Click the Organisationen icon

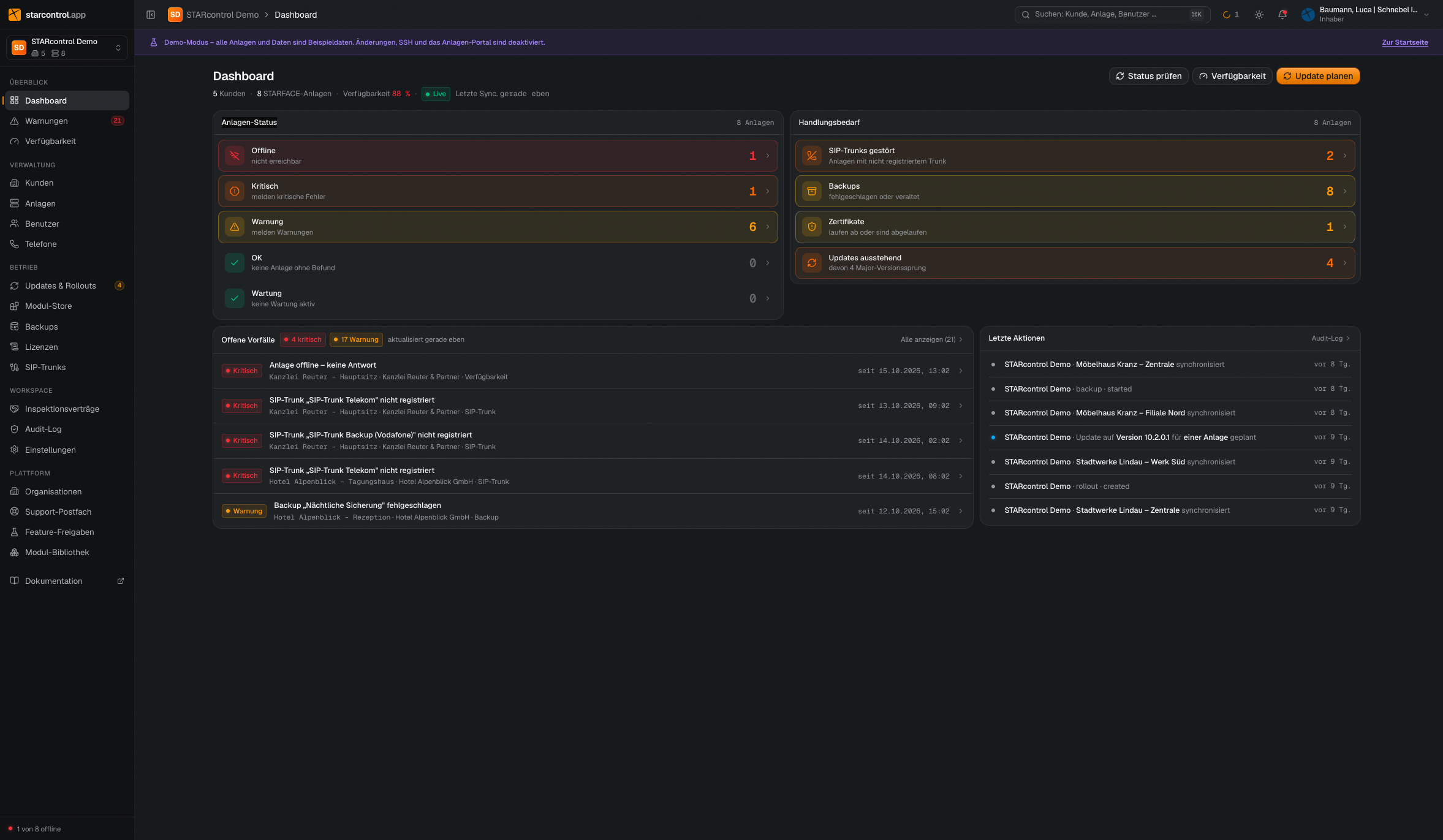(x=15, y=491)
